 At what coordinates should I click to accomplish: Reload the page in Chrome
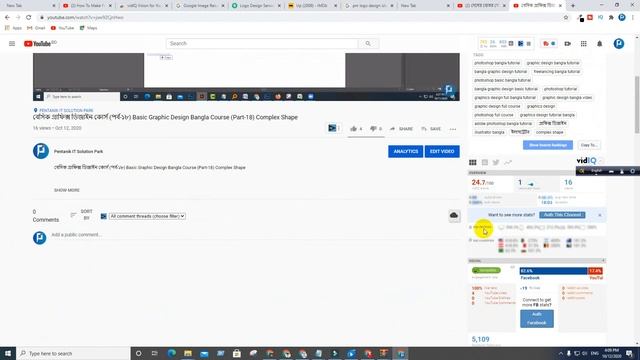coord(29,18)
